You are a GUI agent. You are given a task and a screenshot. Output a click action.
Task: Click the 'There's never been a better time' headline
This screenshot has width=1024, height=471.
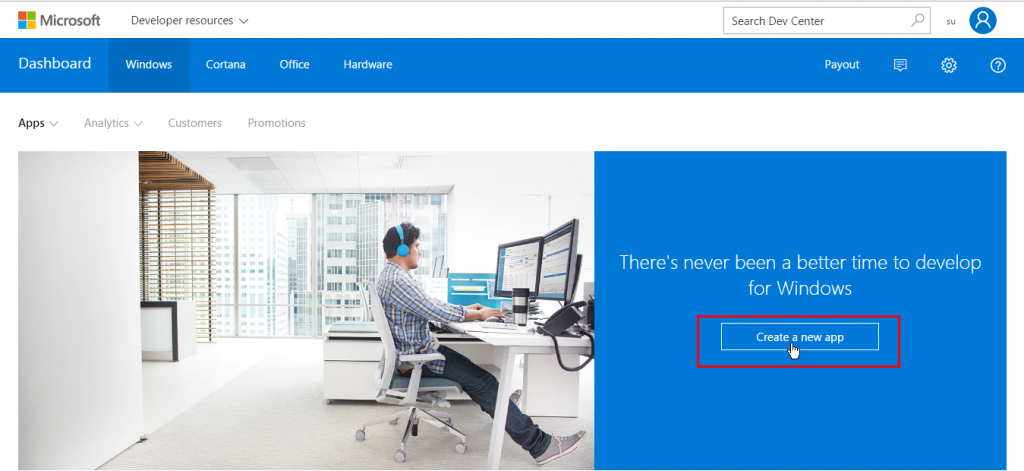click(x=800, y=275)
